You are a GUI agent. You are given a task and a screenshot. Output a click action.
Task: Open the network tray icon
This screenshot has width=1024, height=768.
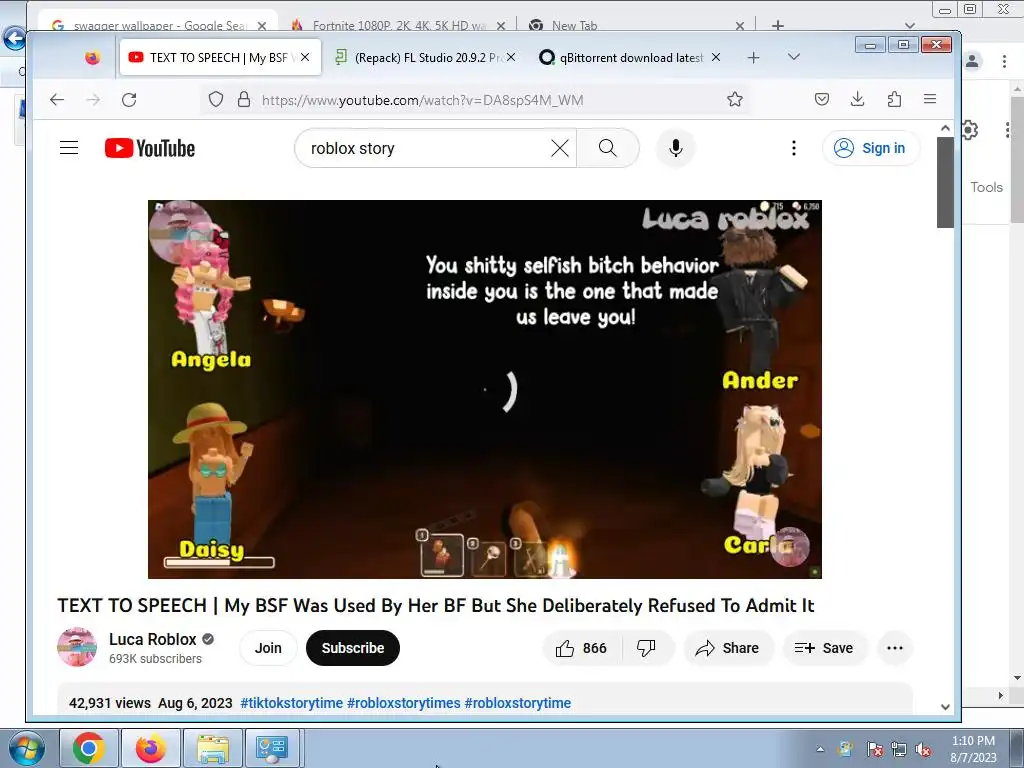tap(899, 750)
